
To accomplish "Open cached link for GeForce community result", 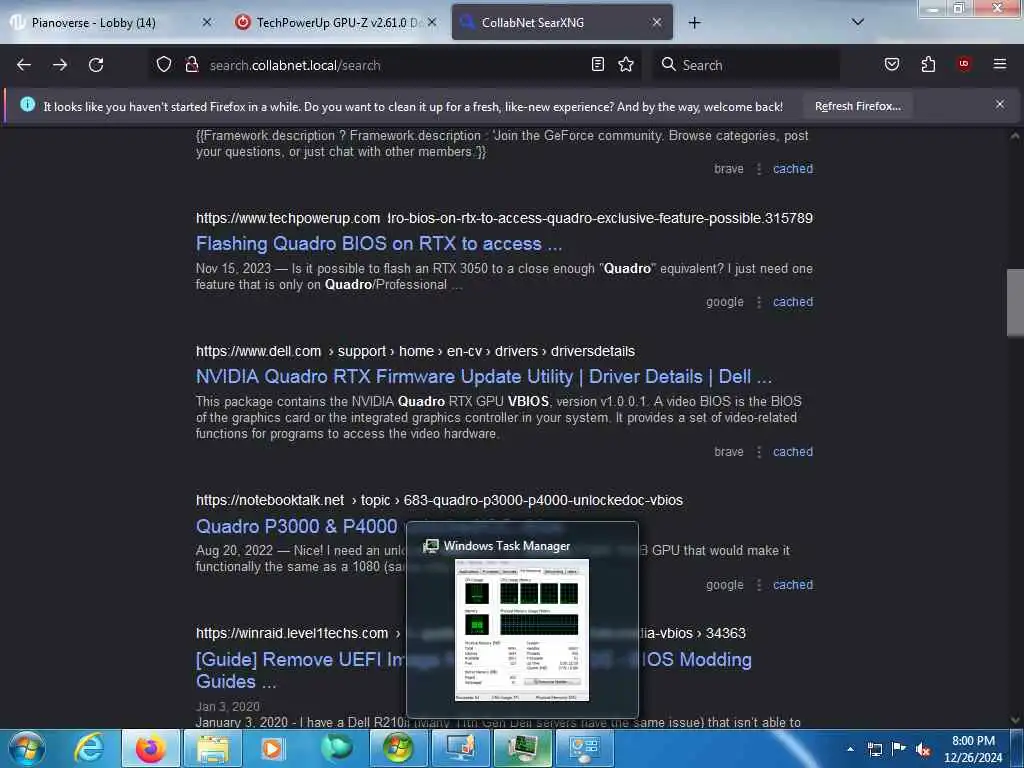I will 793,168.
